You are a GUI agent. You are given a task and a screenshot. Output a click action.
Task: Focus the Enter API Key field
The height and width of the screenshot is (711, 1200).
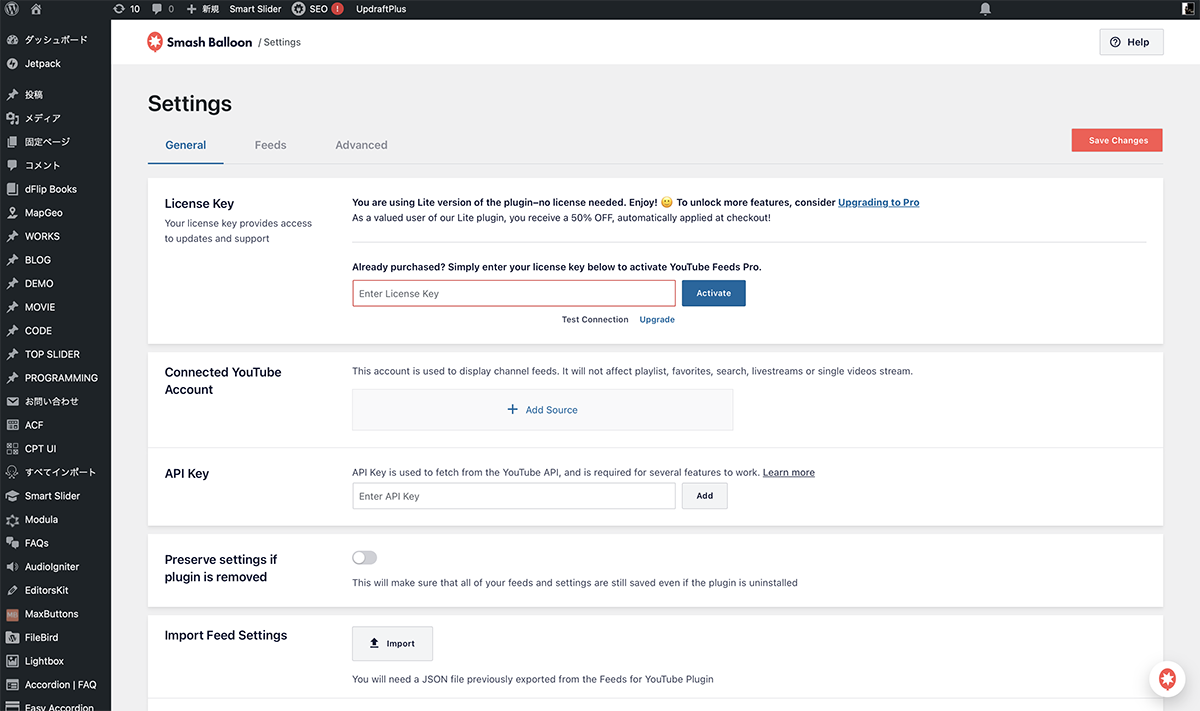[x=514, y=496]
